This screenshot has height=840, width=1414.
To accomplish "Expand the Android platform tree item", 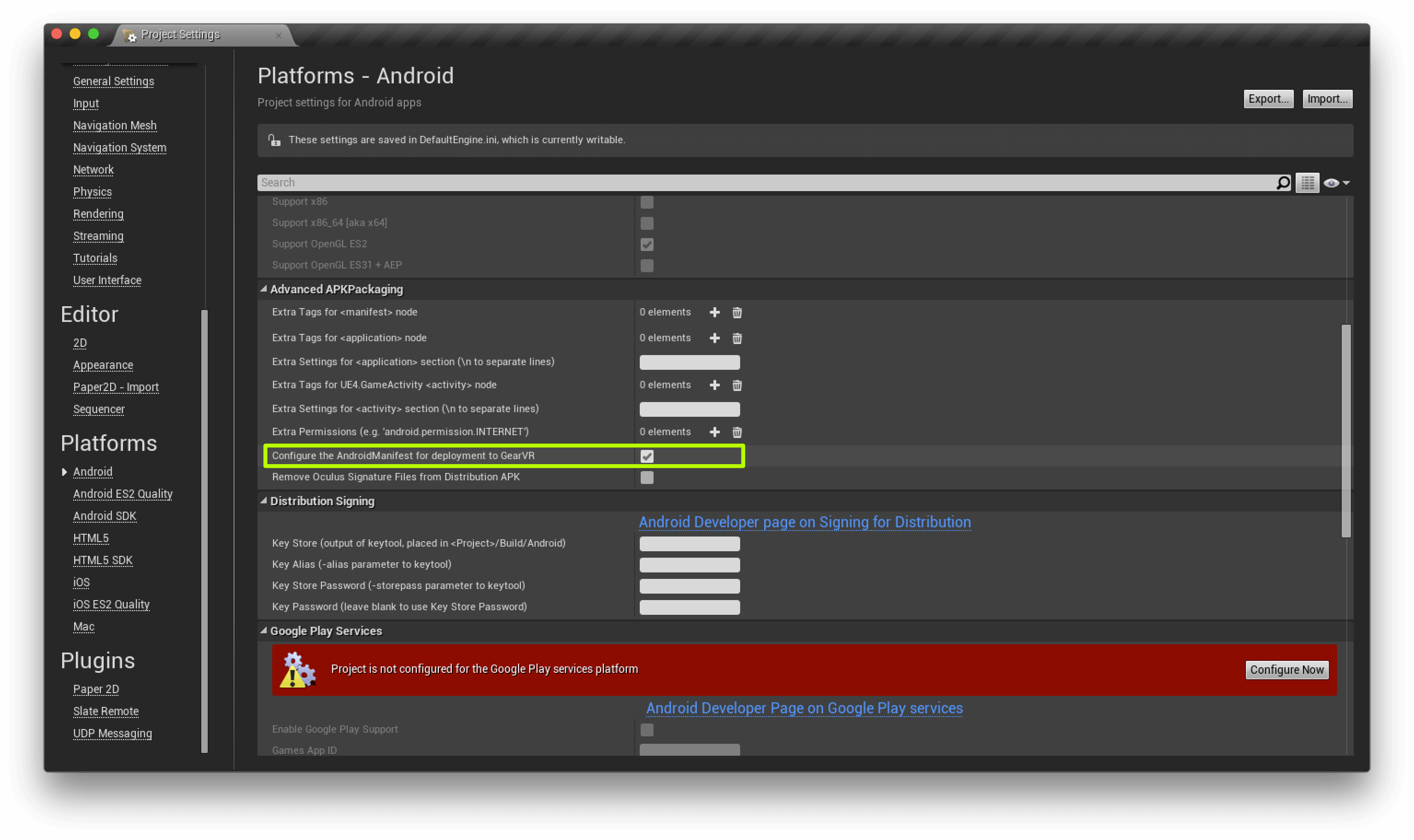I will pyautogui.click(x=64, y=471).
